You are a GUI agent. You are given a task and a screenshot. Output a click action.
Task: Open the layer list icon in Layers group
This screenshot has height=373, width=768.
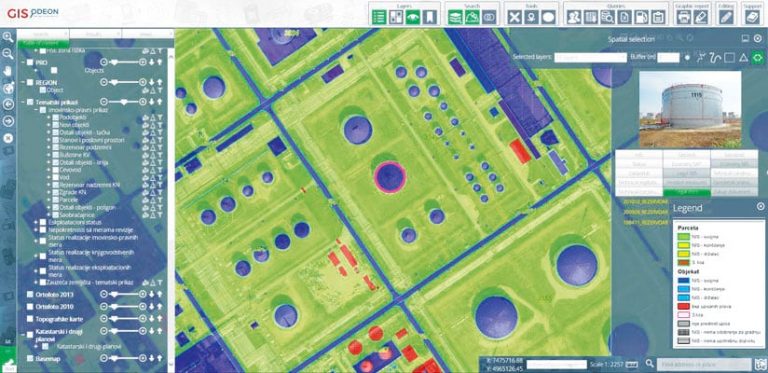(379, 17)
